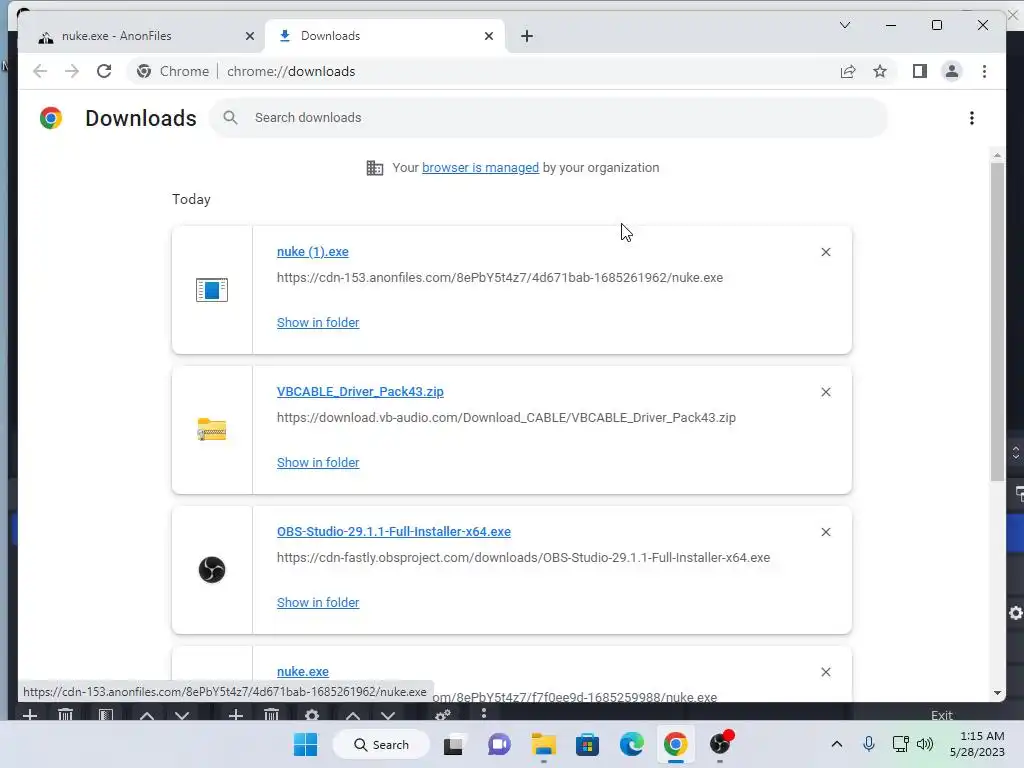Click the Search downloads field
The height and width of the screenshot is (768, 1024).
(549, 118)
